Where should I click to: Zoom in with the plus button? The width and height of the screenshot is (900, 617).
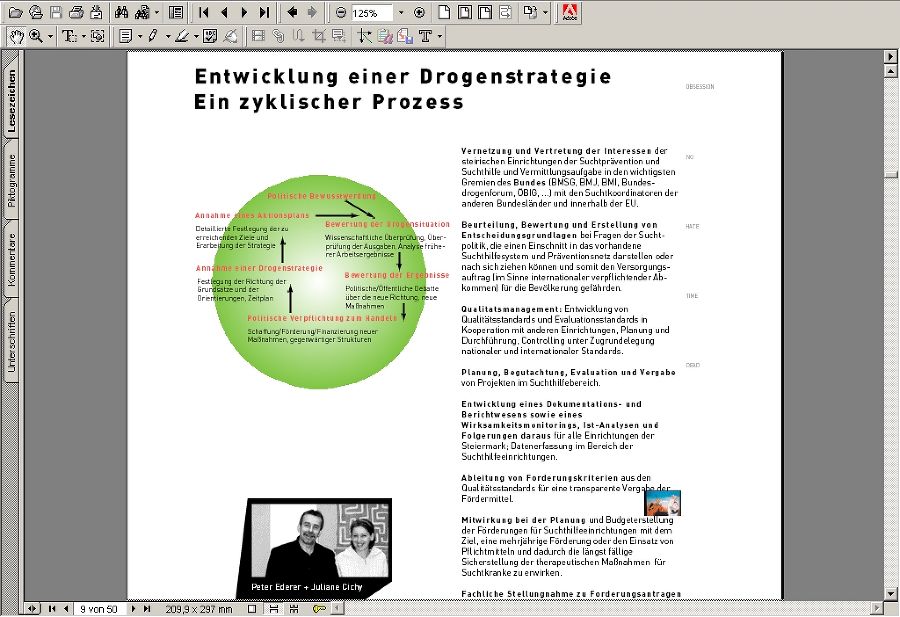click(420, 13)
